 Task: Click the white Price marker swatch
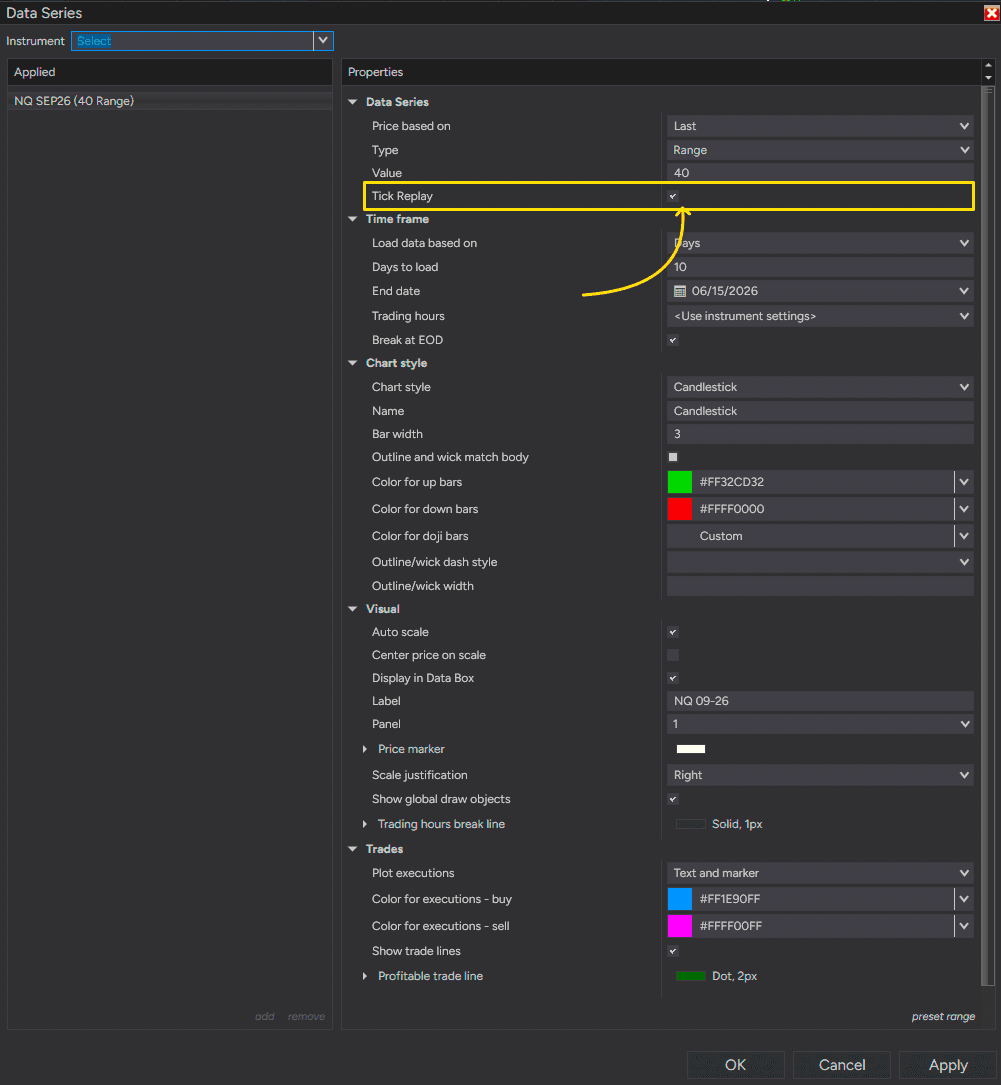click(x=690, y=749)
